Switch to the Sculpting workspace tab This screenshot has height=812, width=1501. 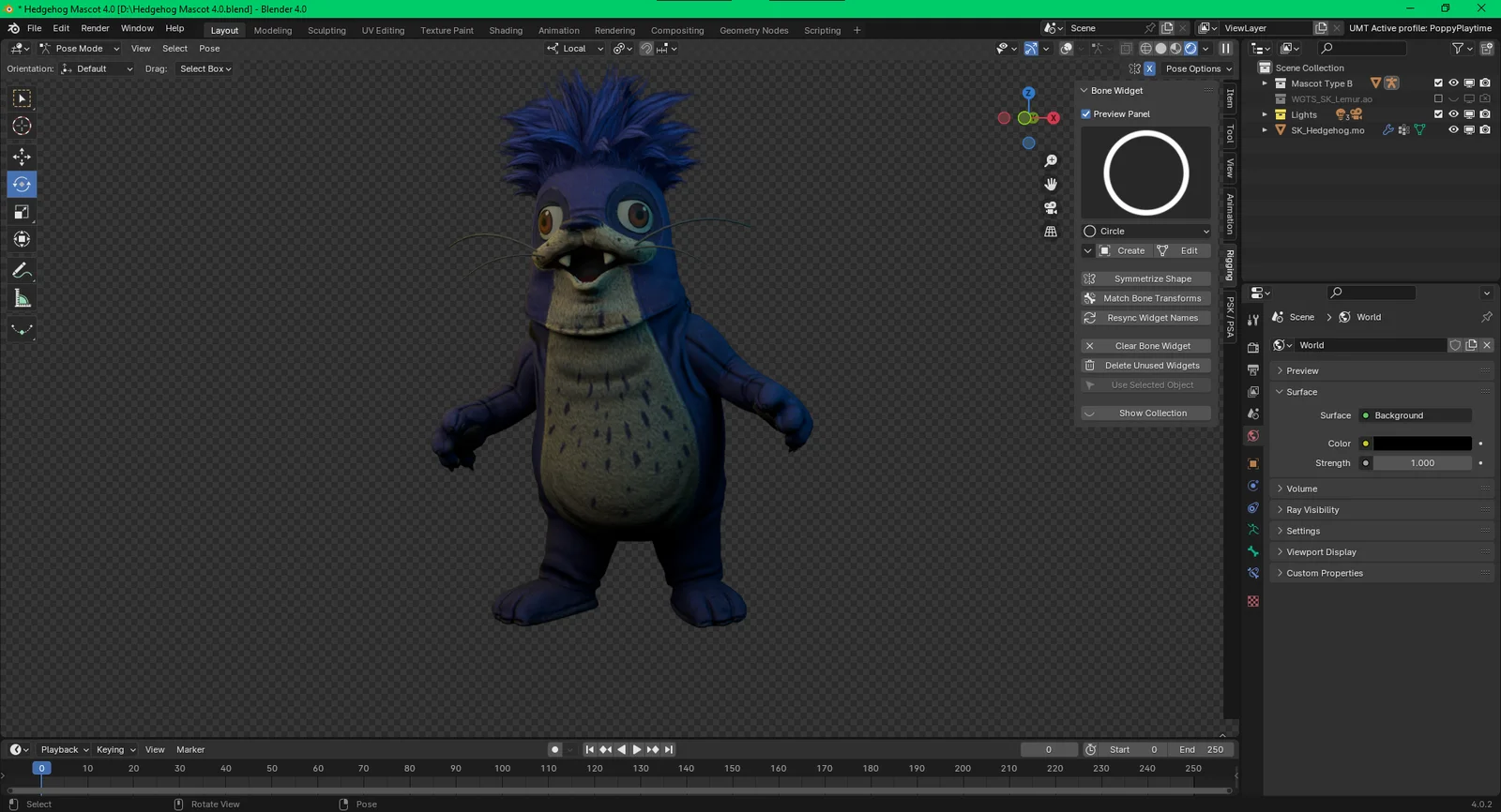(x=326, y=30)
